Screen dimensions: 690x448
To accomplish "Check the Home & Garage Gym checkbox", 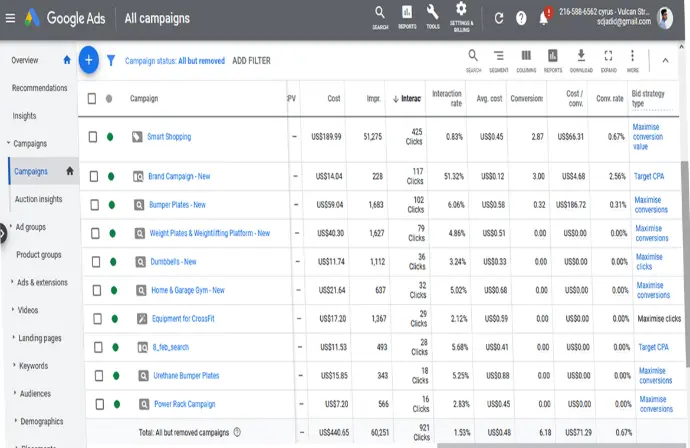I will (x=97, y=290).
